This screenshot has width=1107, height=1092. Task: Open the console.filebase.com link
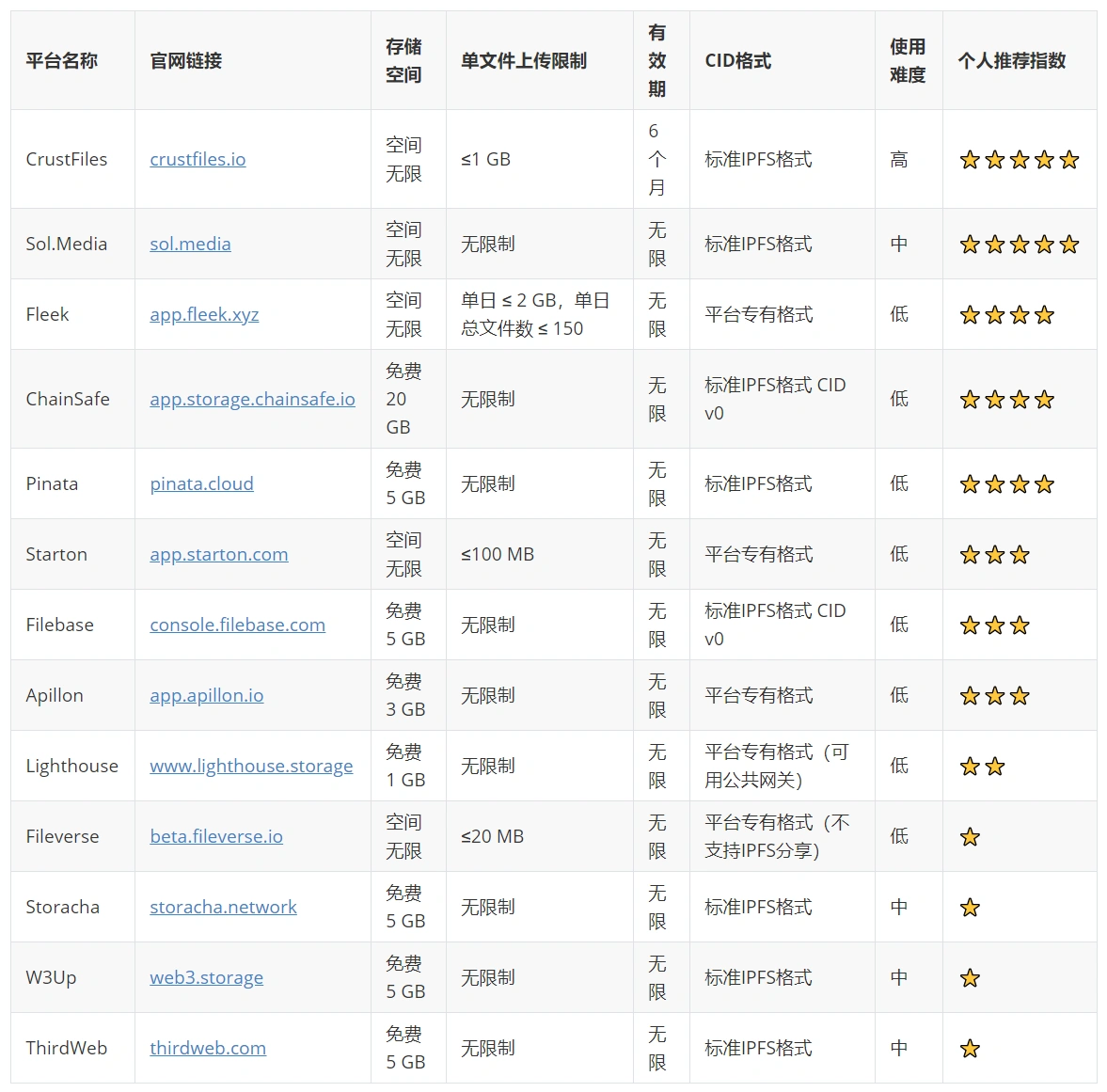(237, 625)
